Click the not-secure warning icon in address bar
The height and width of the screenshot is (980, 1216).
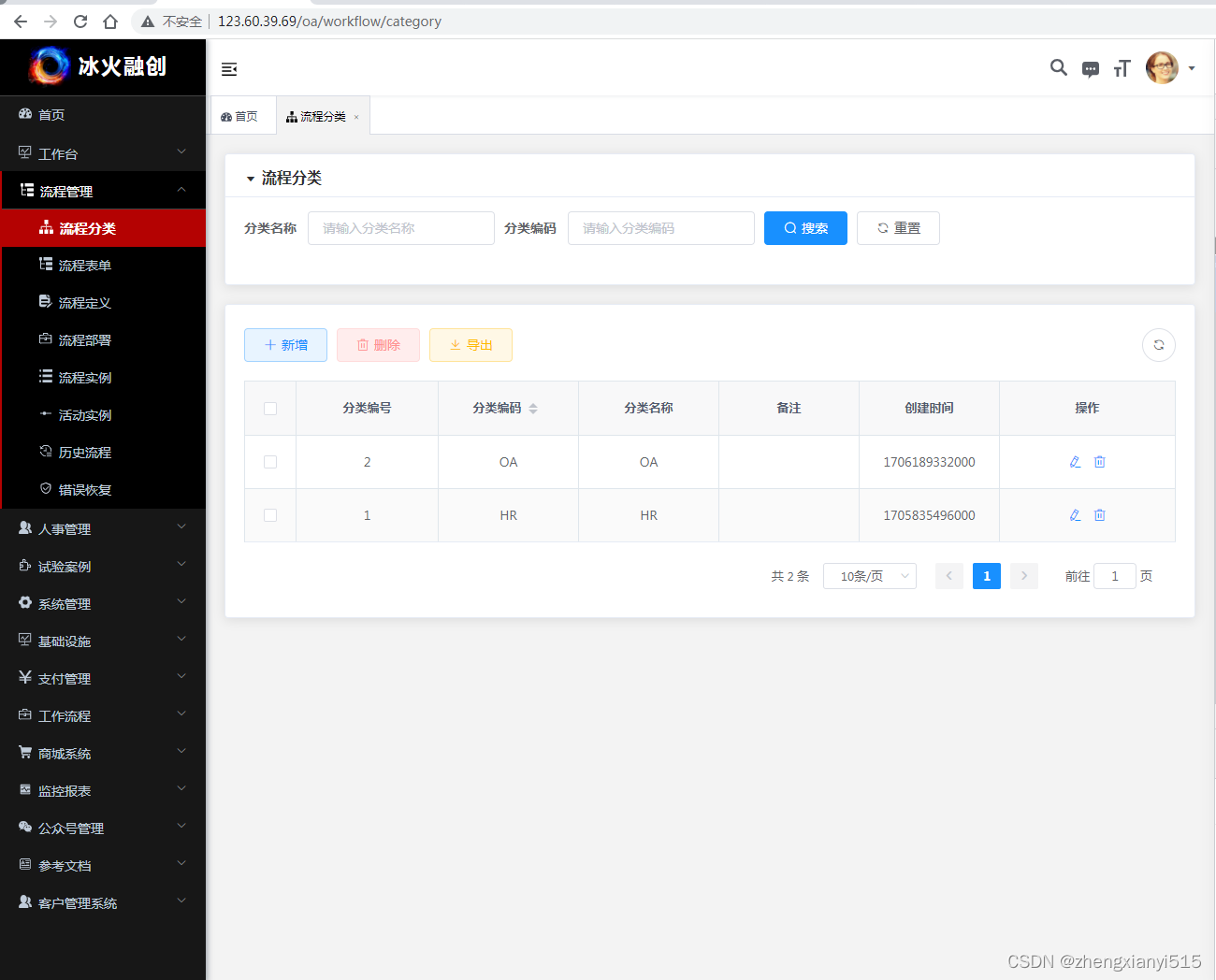(x=148, y=22)
